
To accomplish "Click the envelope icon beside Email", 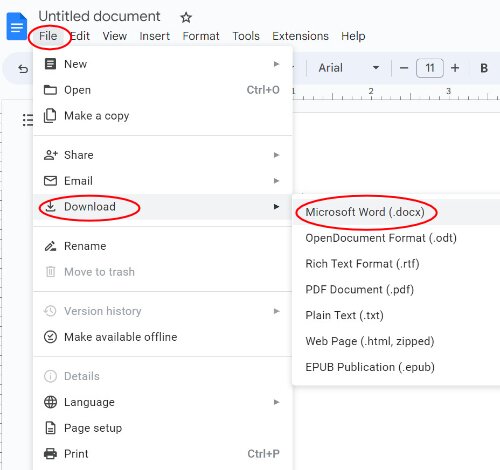I will tap(50, 181).
